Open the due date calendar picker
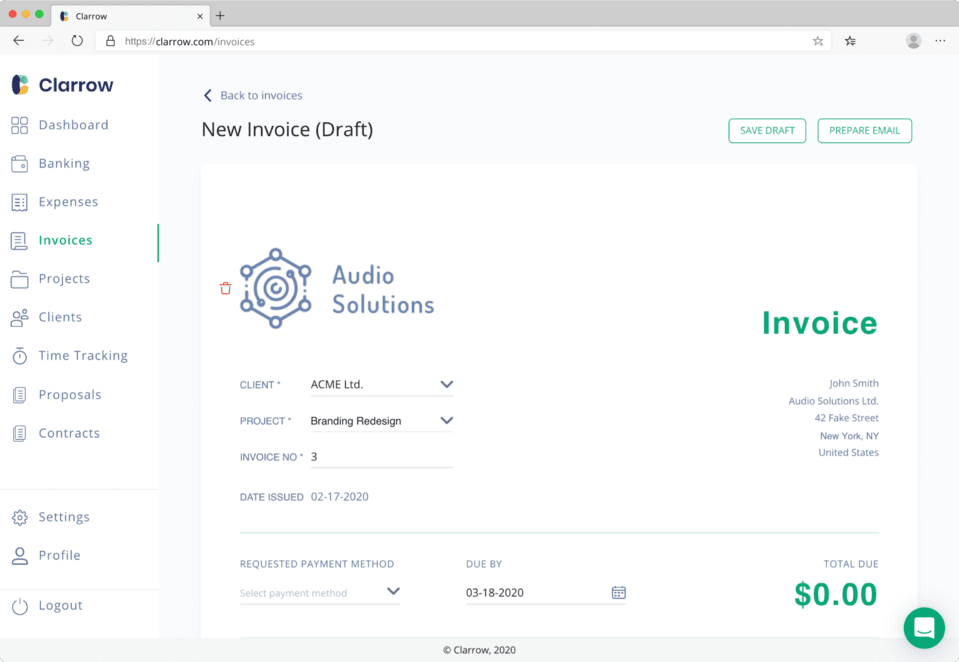The height and width of the screenshot is (662, 959). 618,592
